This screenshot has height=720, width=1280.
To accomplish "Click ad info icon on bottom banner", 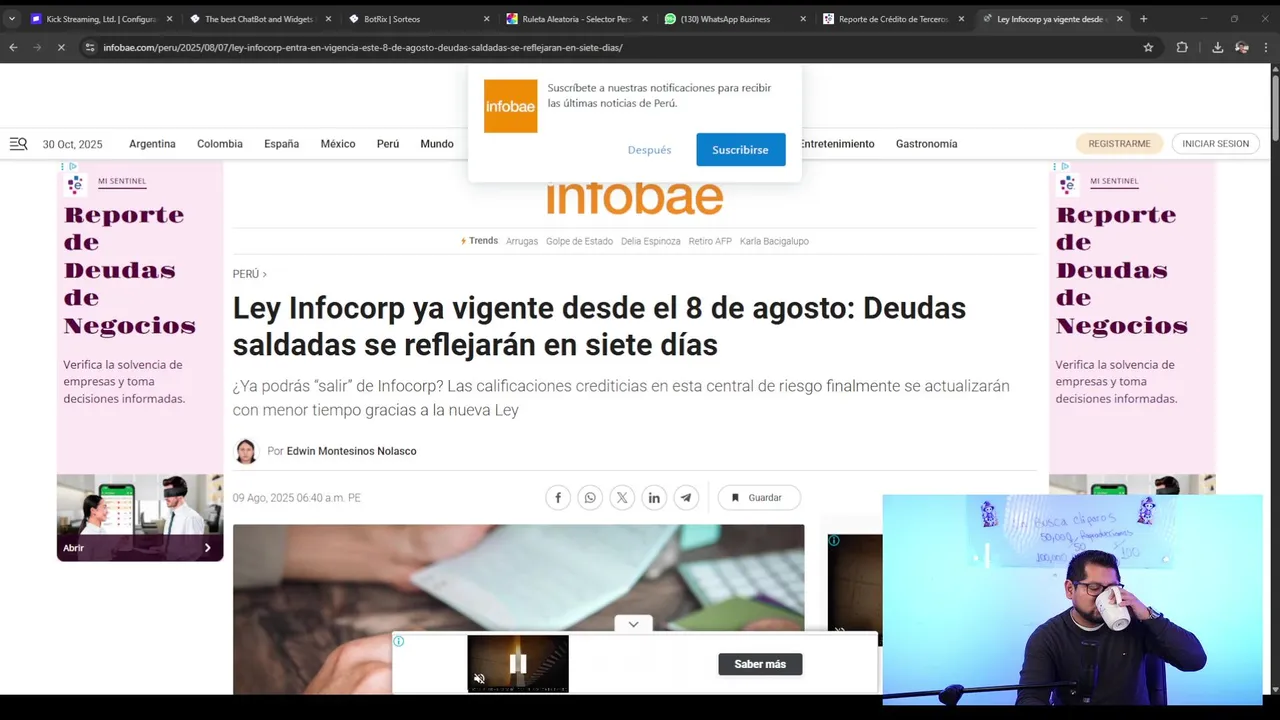I will point(399,641).
